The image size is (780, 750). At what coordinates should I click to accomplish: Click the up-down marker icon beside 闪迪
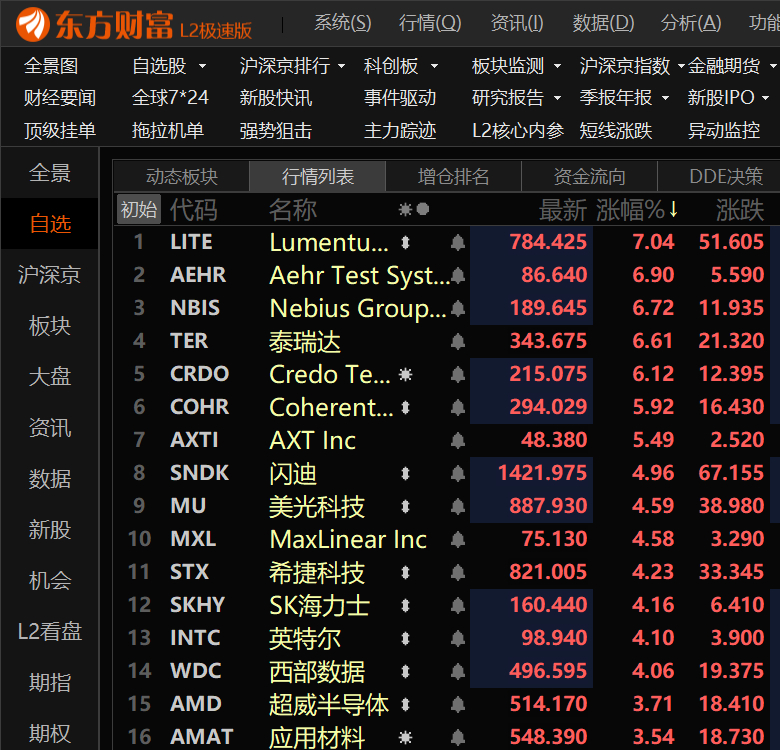405,473
